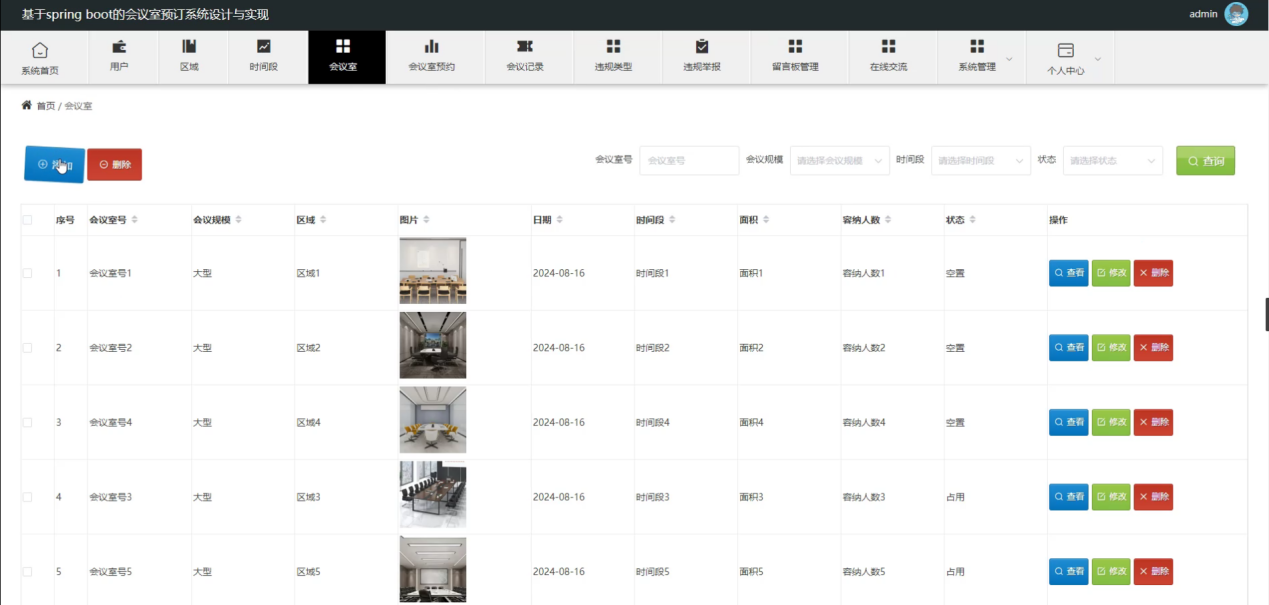Select the 时间段 chart icon
This screenshot has width=1269, height=605.
[264, 47]
